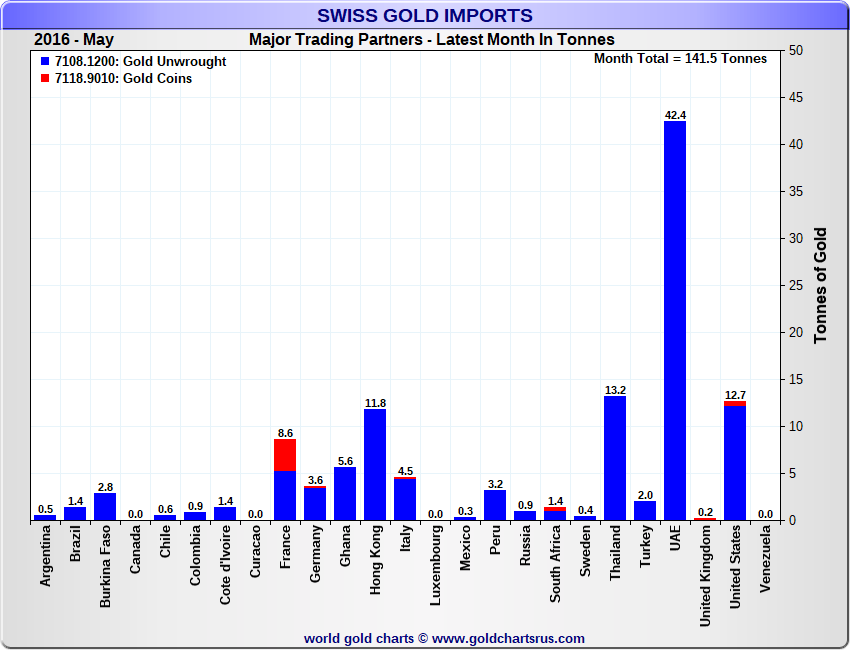Screen dimensions: 850x650
Task: Click the red Gold Coins legend swatch
Action: click(45, 79)
